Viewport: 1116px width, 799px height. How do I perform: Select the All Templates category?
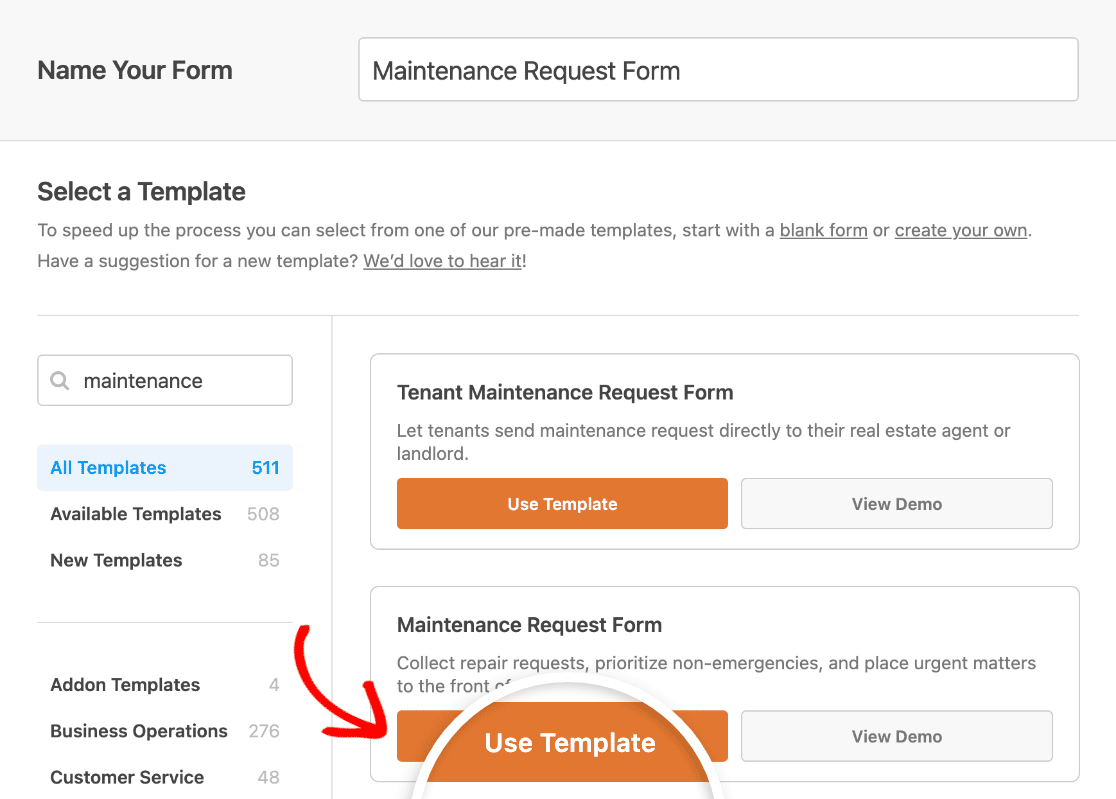point(164,467)
